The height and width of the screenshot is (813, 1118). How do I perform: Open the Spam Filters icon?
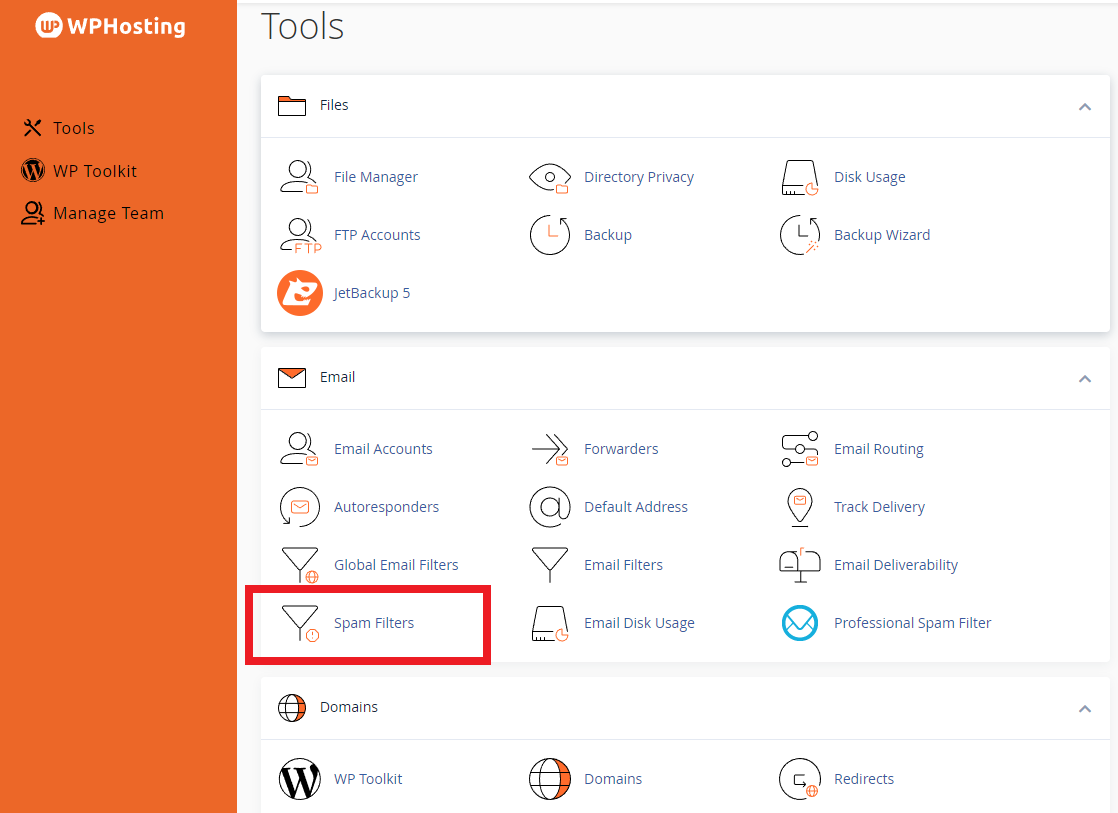(300, 622)
